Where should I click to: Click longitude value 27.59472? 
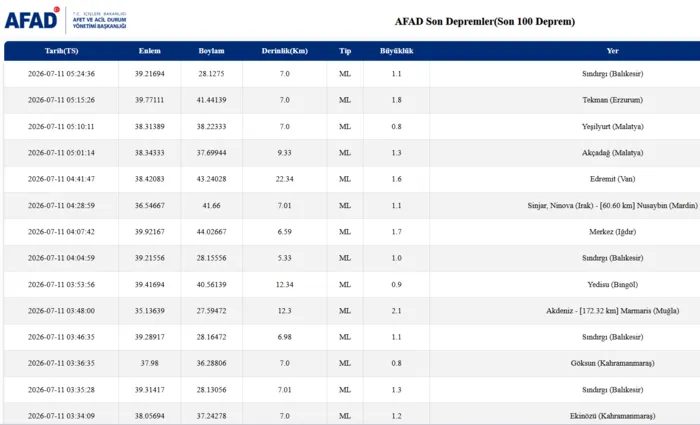211,311
